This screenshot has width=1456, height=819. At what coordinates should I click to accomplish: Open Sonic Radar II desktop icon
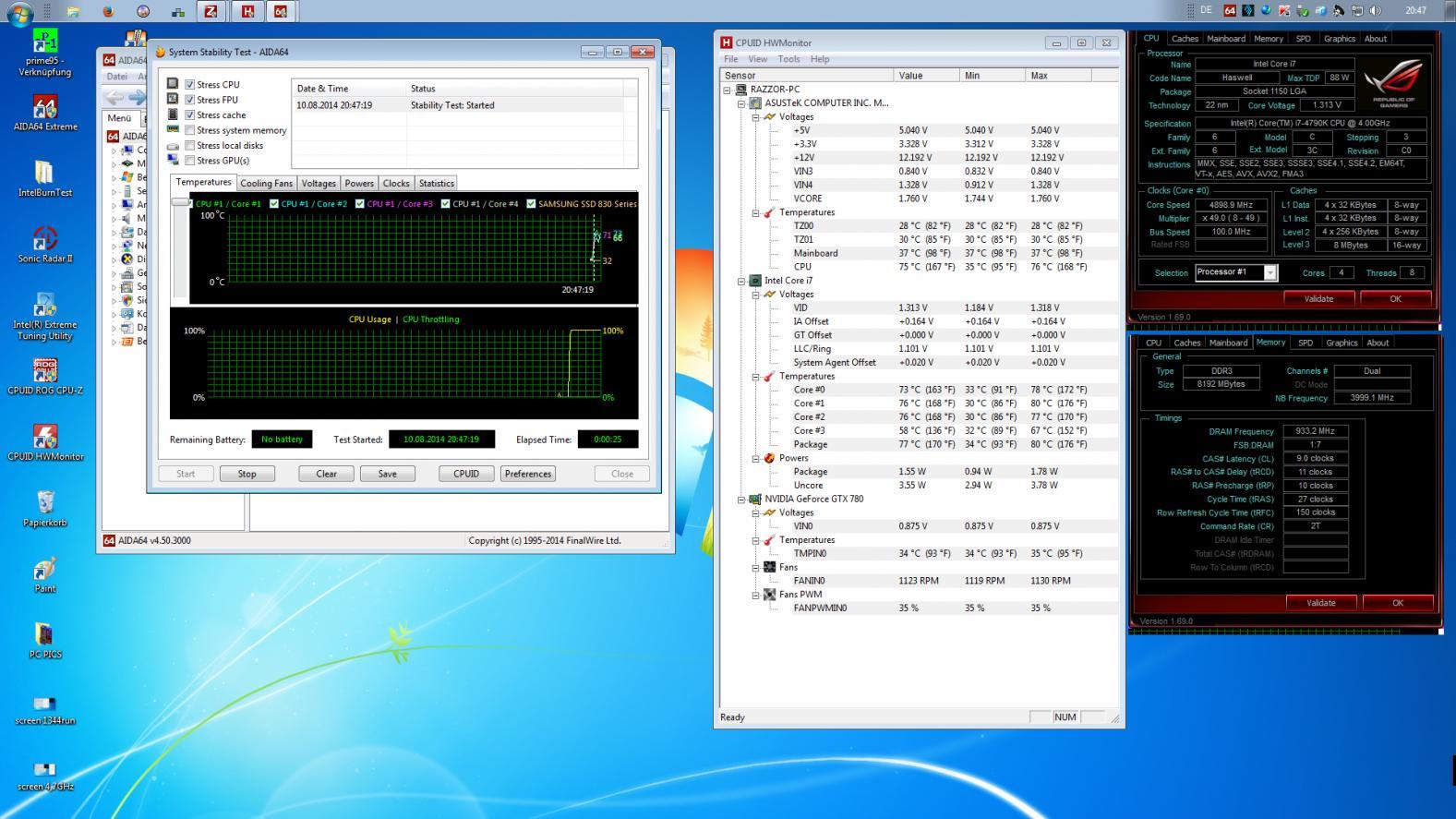pyautogui.click(x=45, y=245)
